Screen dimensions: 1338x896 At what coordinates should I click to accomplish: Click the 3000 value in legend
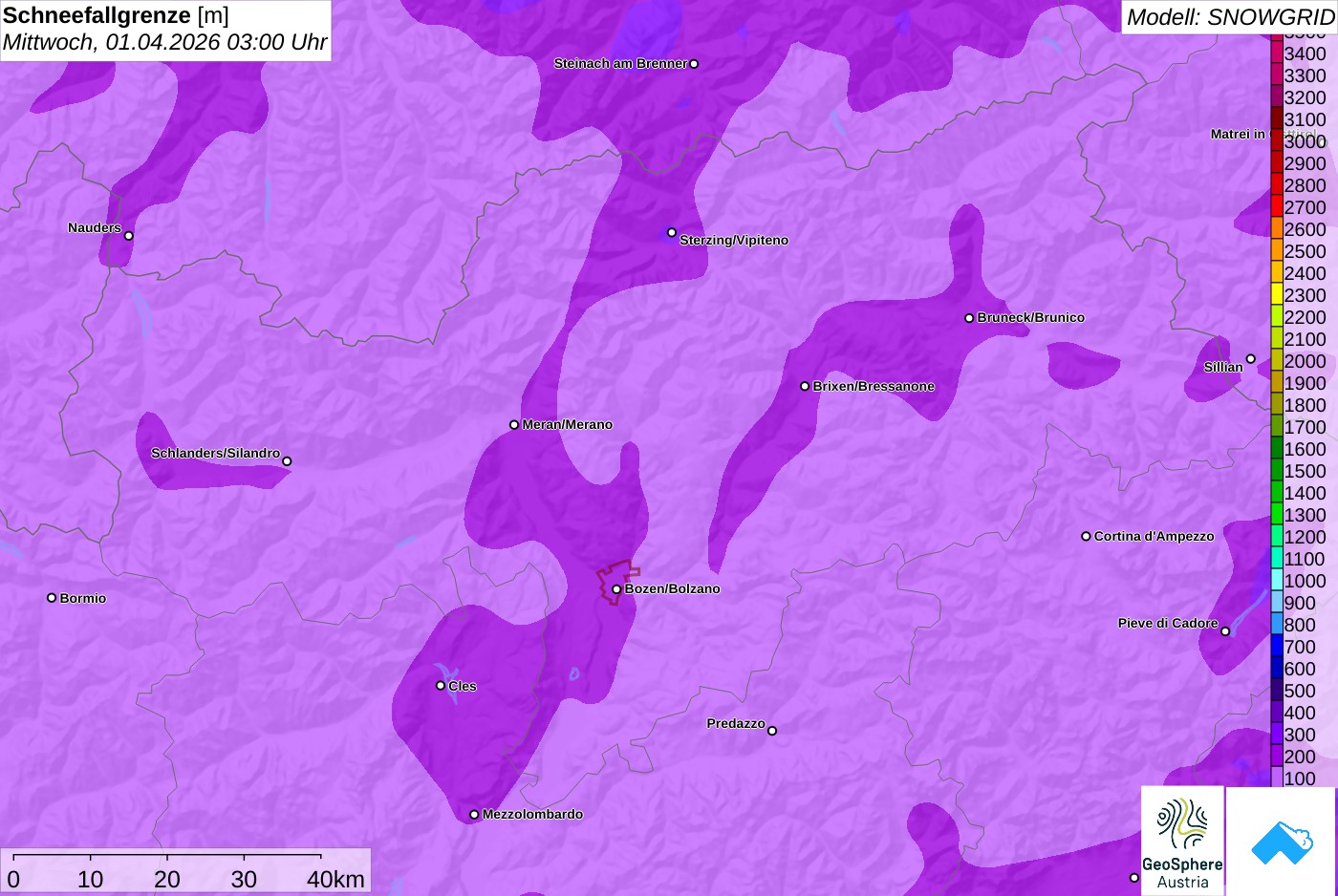tap(1305, 141)
